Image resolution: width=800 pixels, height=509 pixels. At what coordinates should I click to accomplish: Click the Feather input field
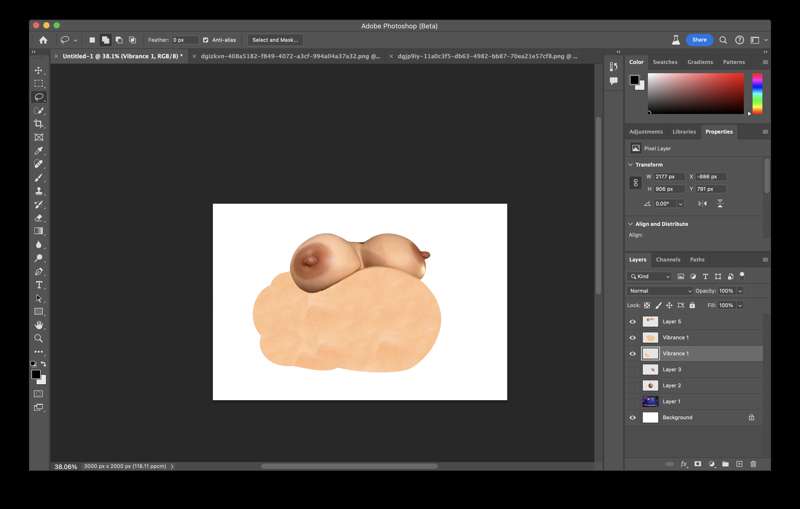click(184, 40)
